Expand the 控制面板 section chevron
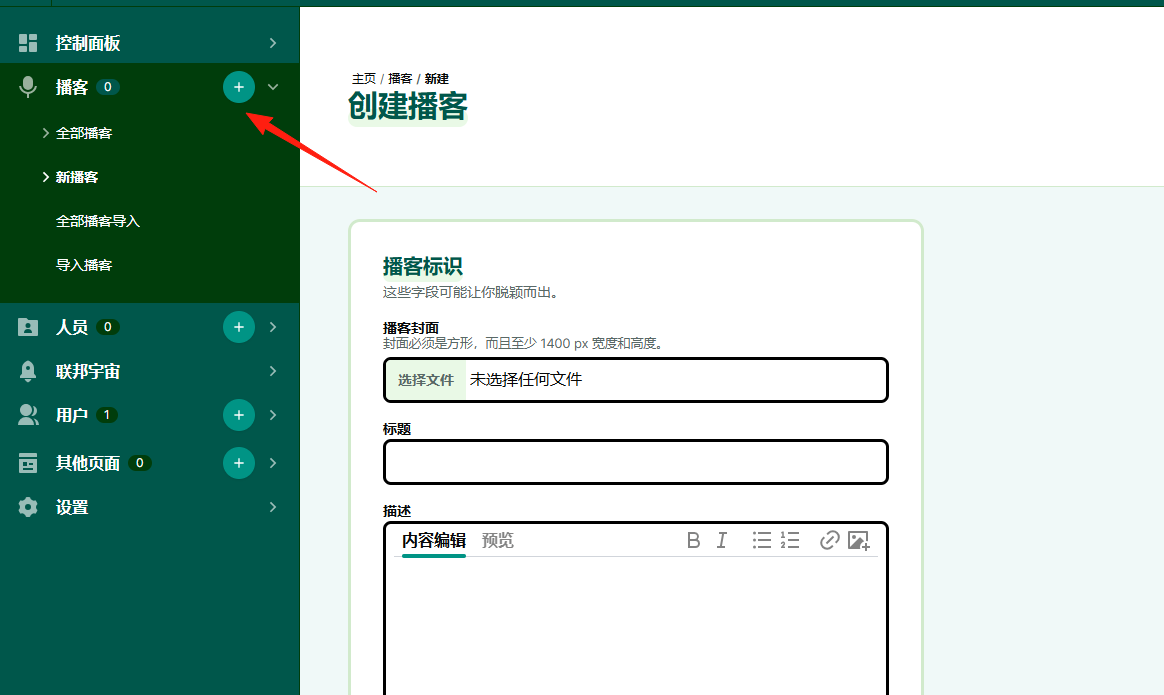Image resolution: width=1164 pixels, height=695 pixels. tap(272, 43)
